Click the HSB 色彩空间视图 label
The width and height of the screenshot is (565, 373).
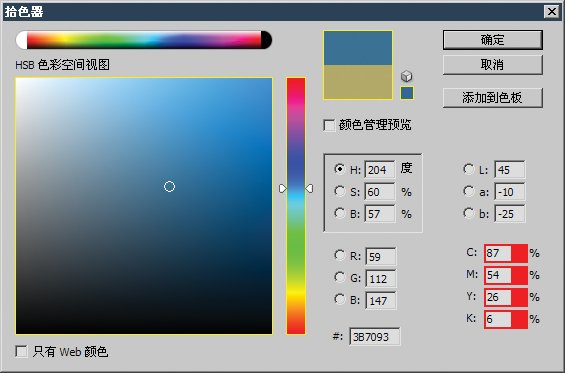click(x=62, y=65)
